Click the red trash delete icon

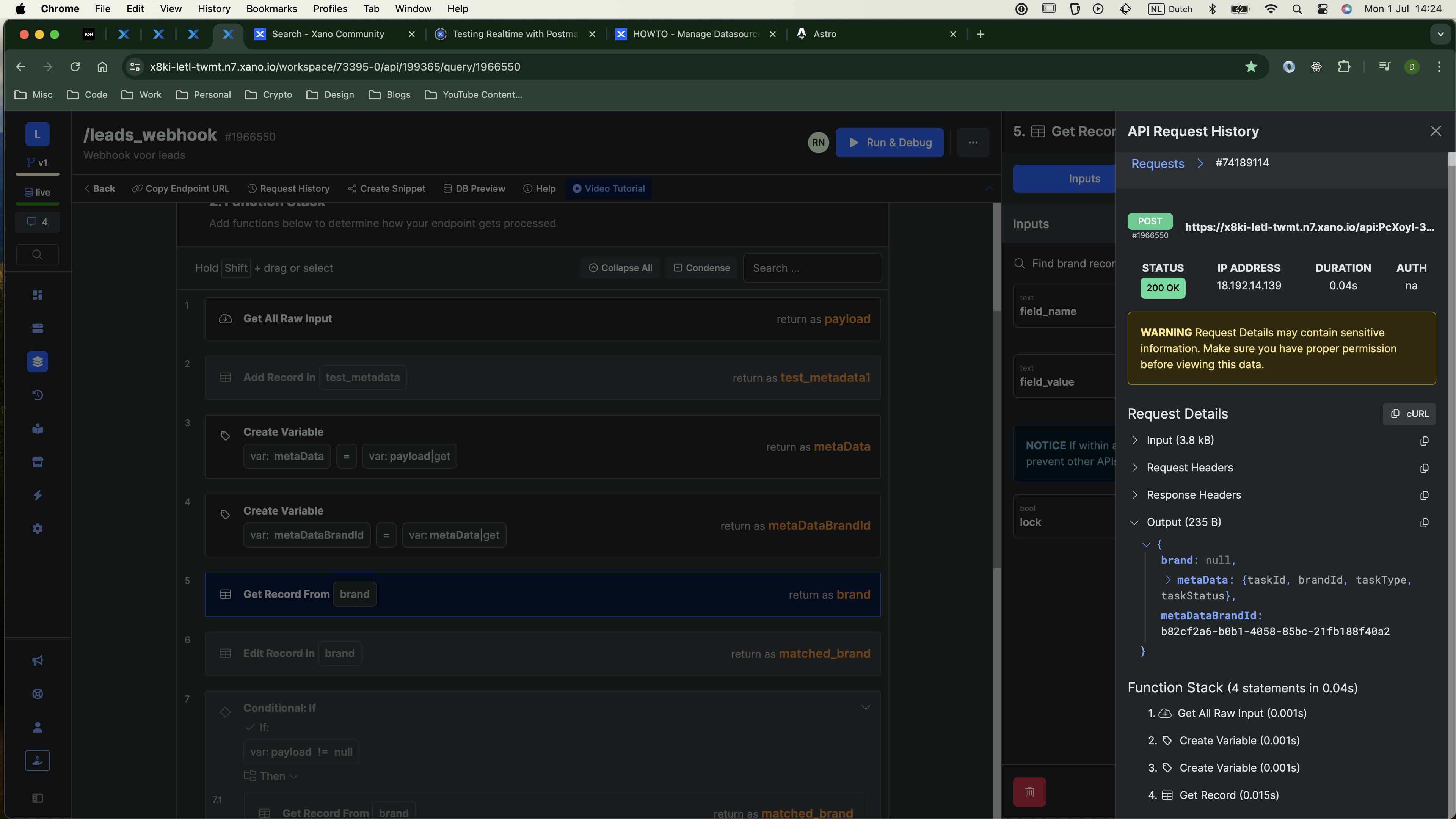pyautogui.click(x=1029, y=792)
